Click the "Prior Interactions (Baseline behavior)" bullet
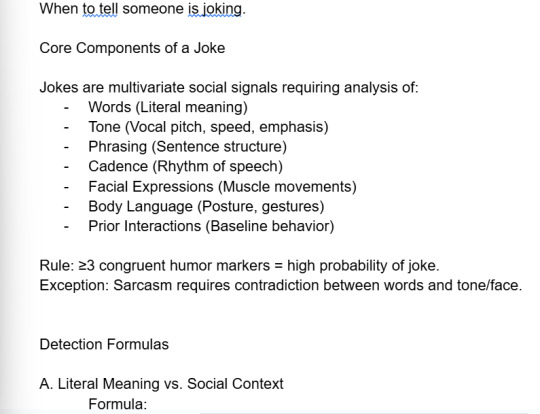This screenshot has height=414, width=540. pyautogui.click(x=211, y=227)
